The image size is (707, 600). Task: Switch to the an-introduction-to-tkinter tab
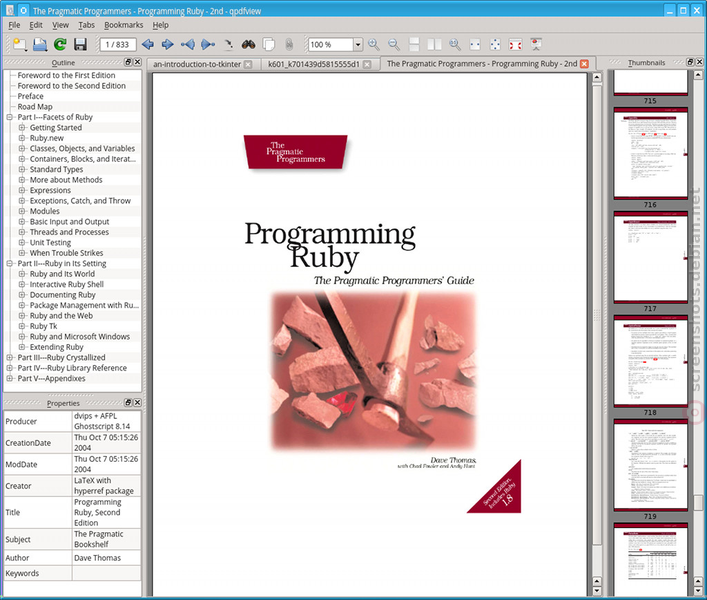pos(197,64)
